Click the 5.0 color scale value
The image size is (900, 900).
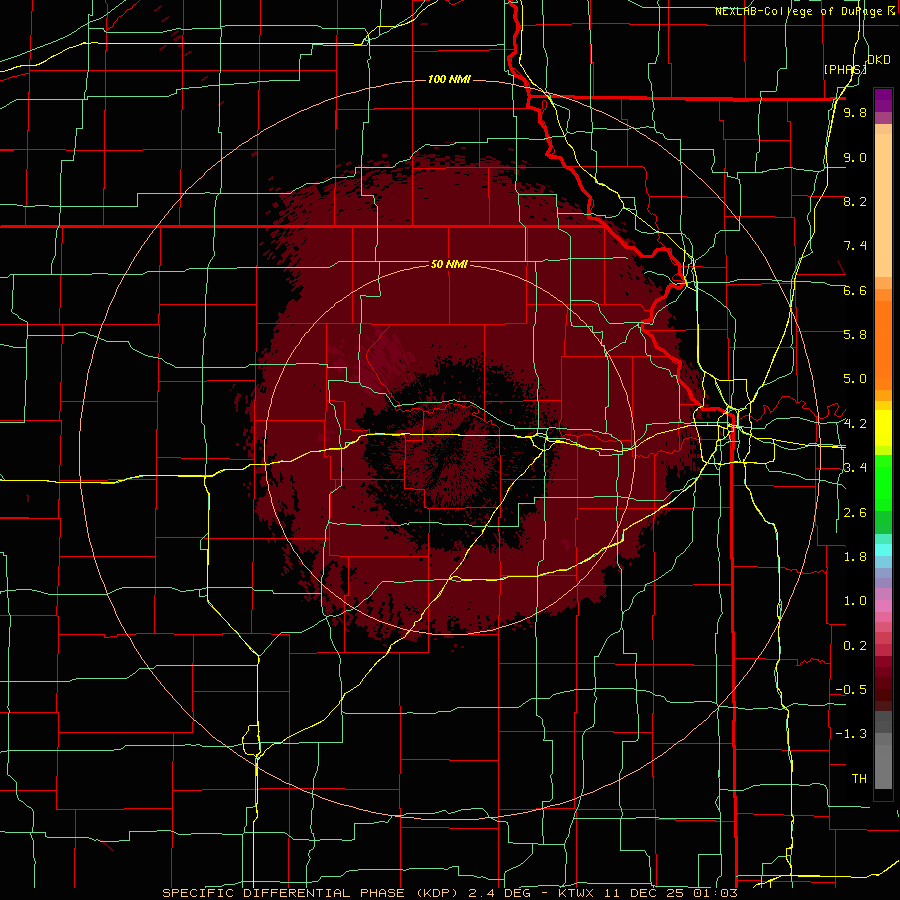tap(855, 379)
